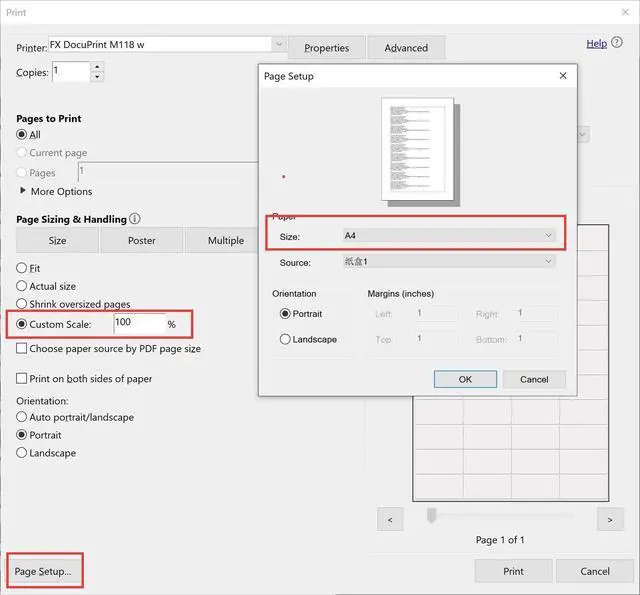Switch to the Poster tab
This screenshot has width=640, height=595.
click(142, 240)
